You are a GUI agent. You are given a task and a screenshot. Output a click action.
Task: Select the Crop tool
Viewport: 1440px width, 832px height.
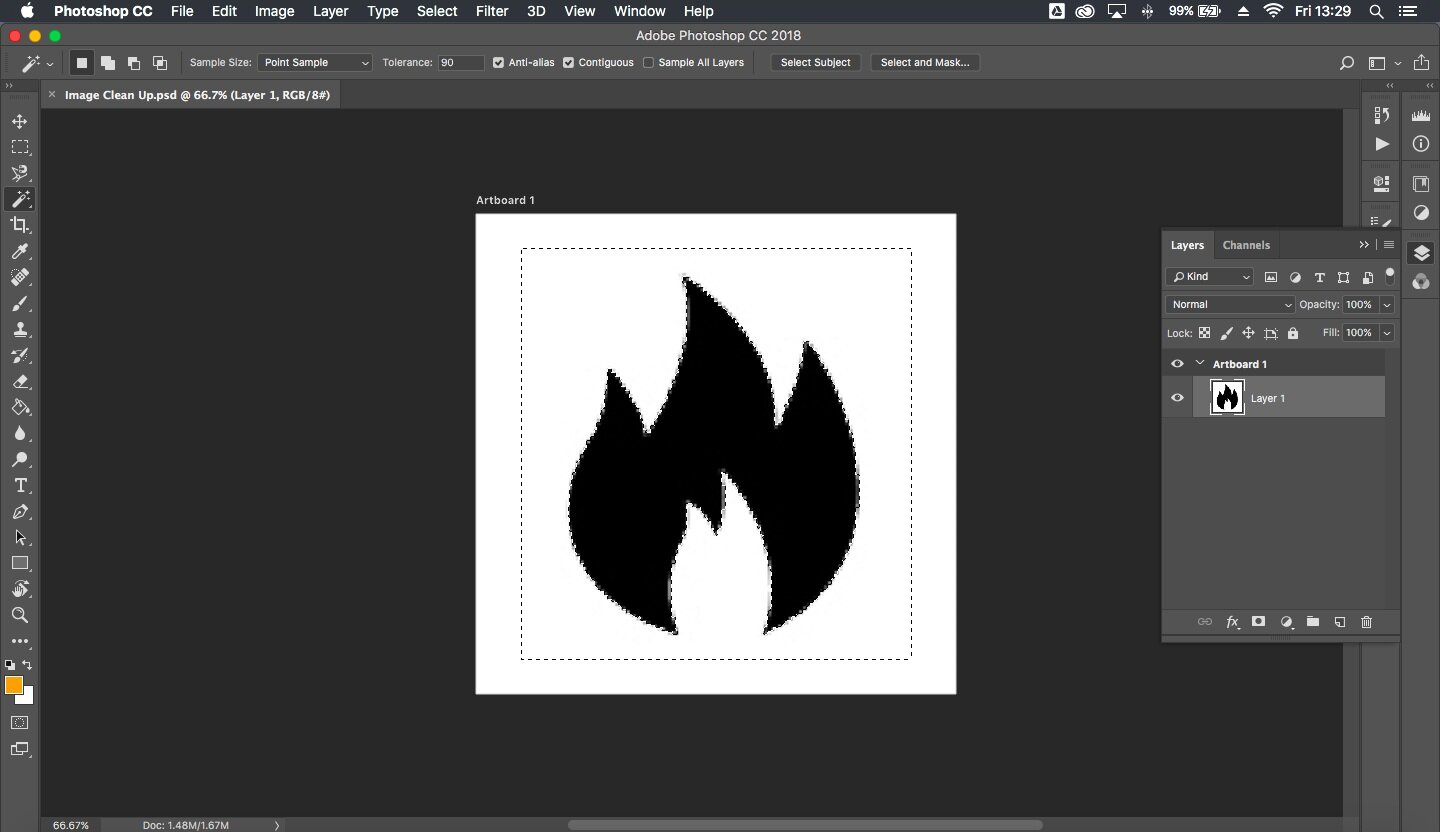pos(19,225)
